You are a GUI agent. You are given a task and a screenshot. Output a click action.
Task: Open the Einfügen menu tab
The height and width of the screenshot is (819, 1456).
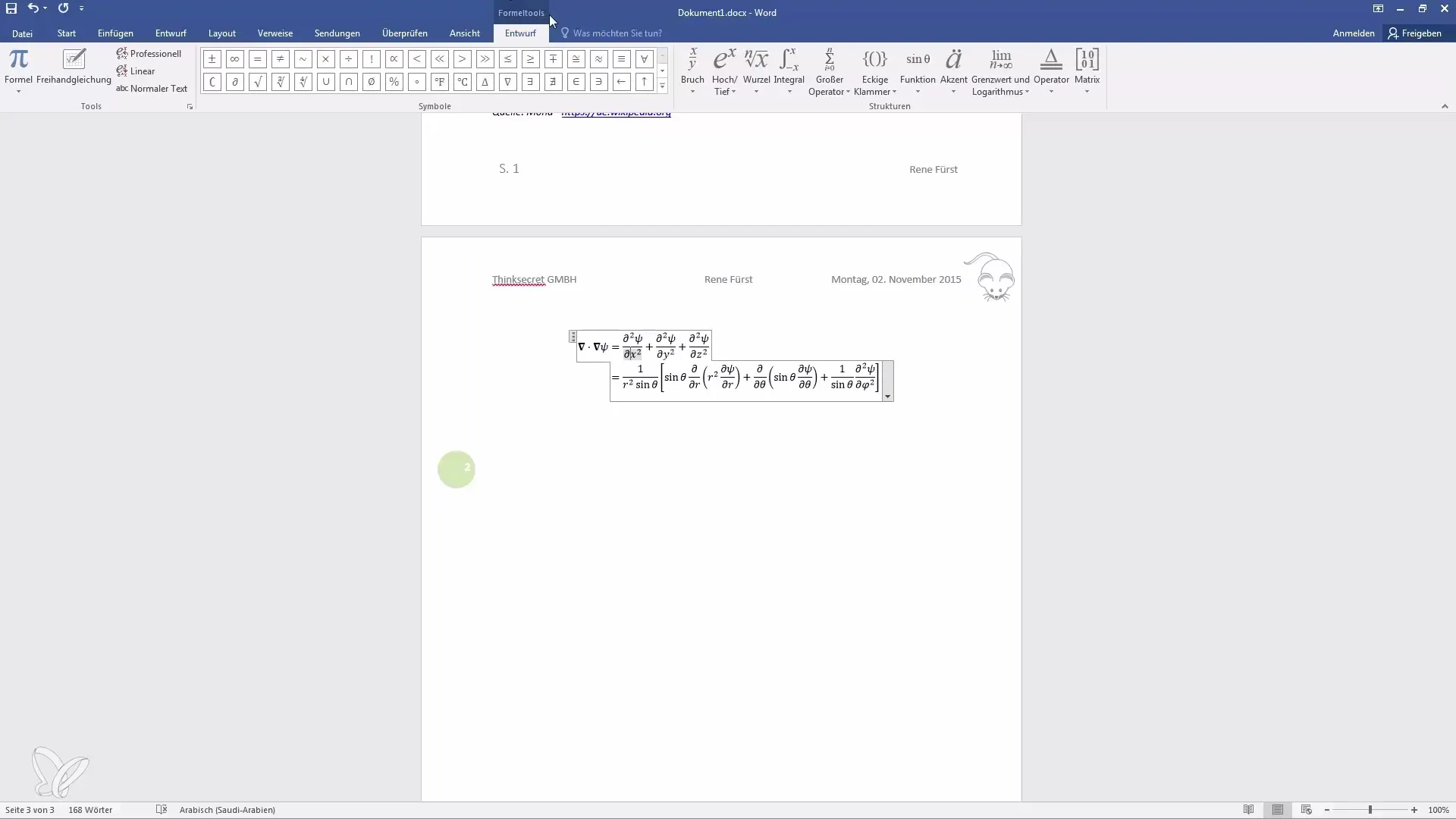pyautogui.click(x=114, y=33)
